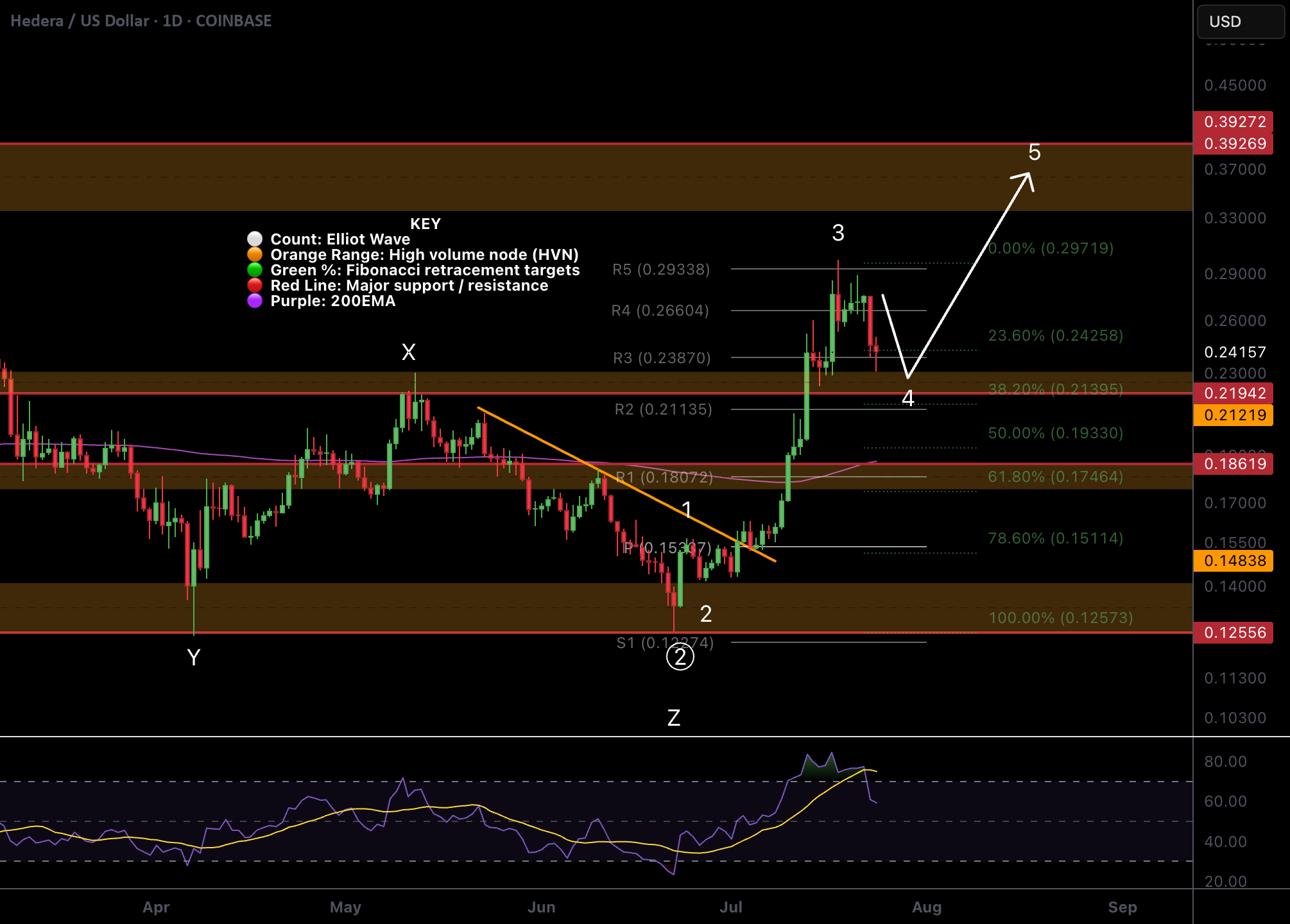Click wave label 3 above the peak

[838, 232]
